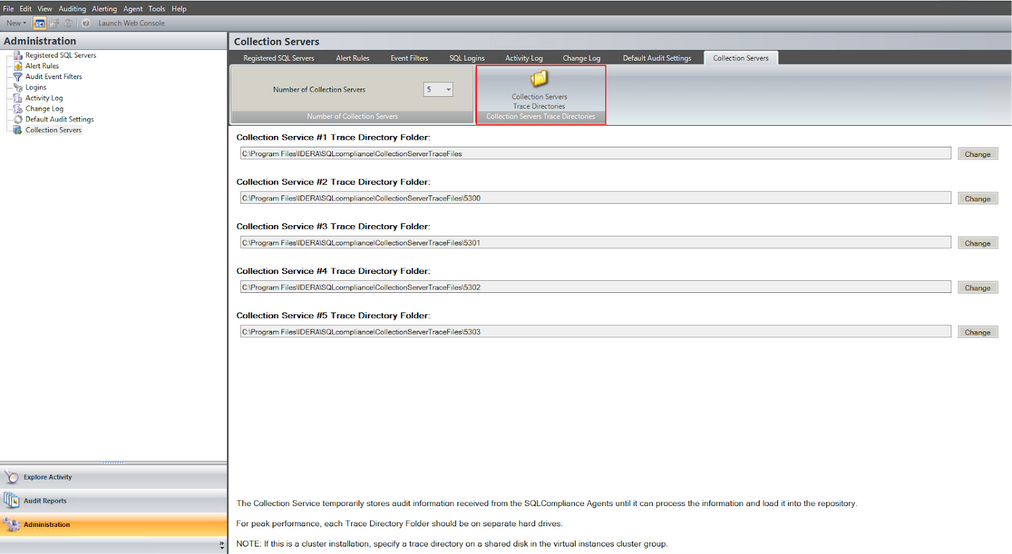
Task: Open the Explore Activity navigation pane
Action: point(114,477)
